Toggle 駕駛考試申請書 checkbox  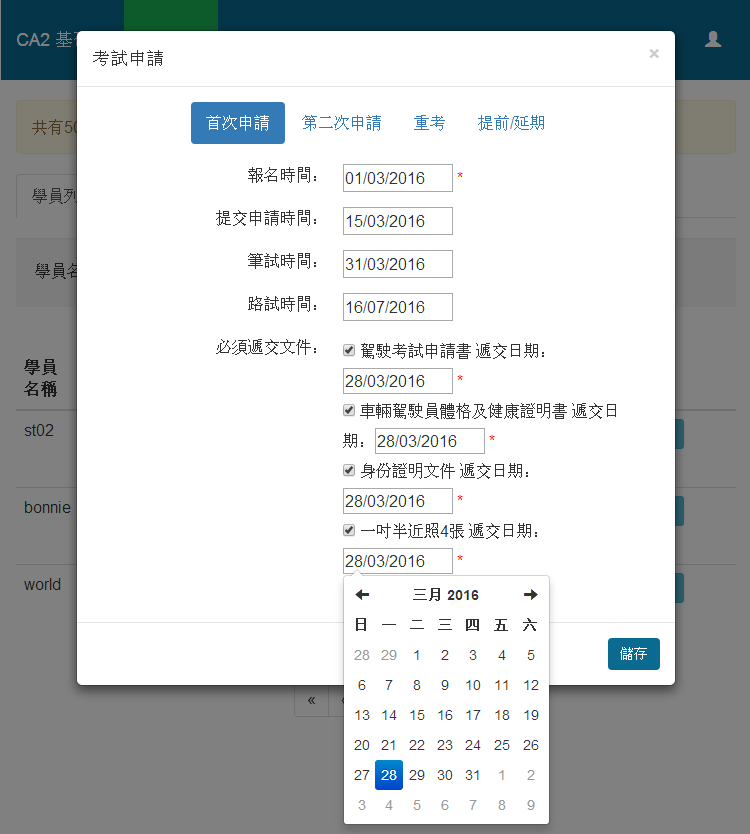349,351
